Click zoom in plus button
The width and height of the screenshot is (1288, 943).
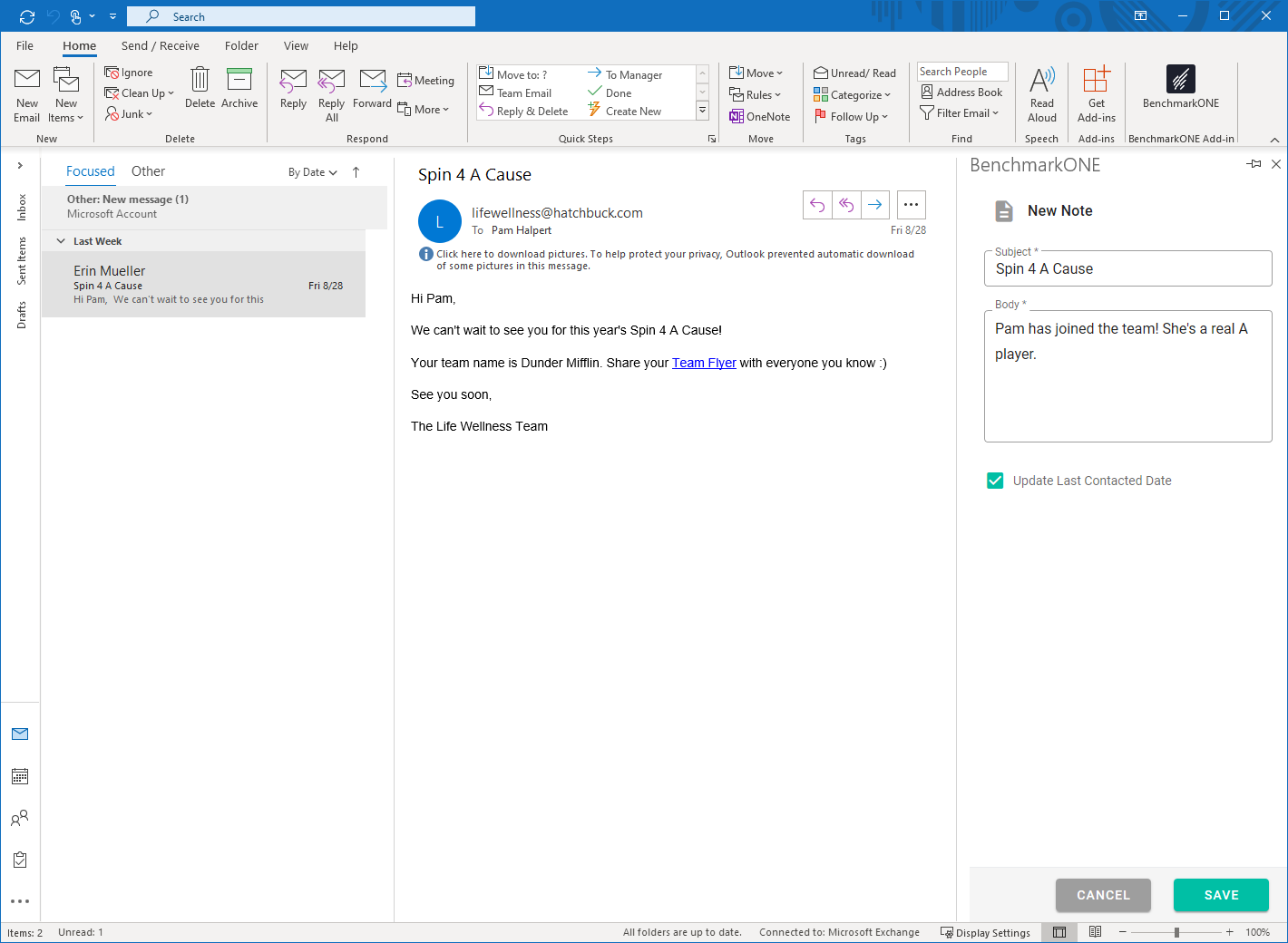(x=1229, y=932)
